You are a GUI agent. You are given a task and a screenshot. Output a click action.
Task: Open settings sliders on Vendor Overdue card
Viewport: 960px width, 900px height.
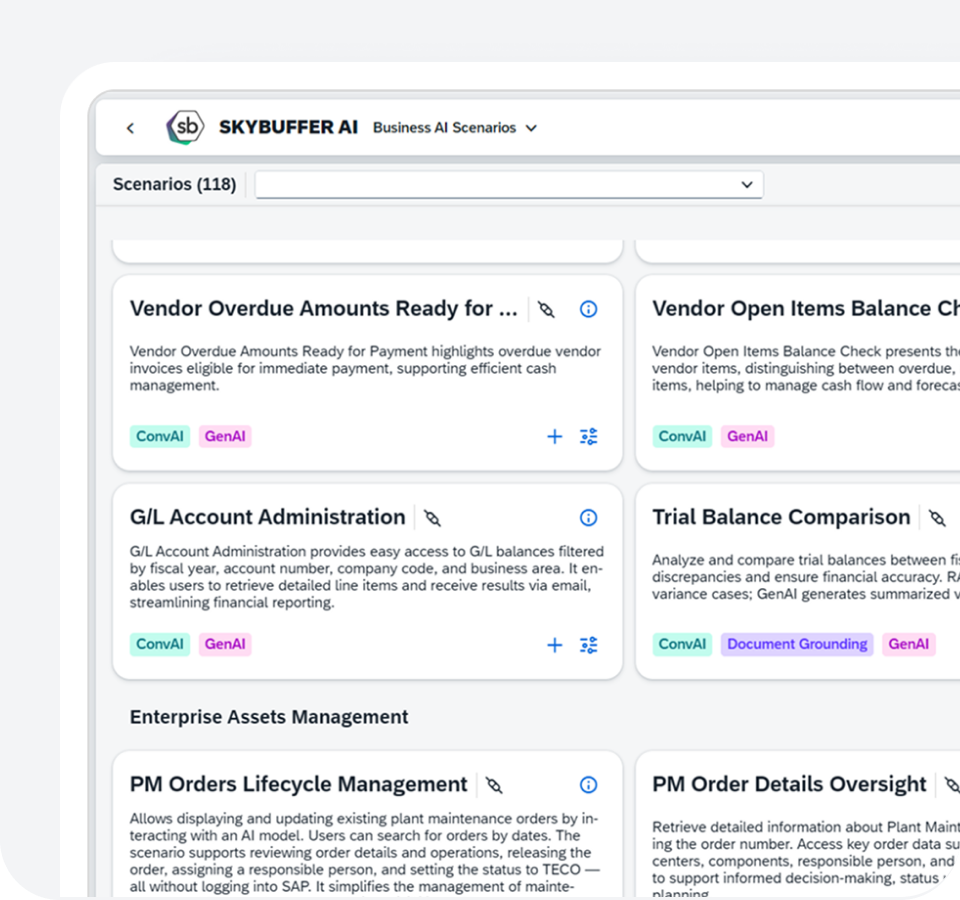[x=588, y=436]
